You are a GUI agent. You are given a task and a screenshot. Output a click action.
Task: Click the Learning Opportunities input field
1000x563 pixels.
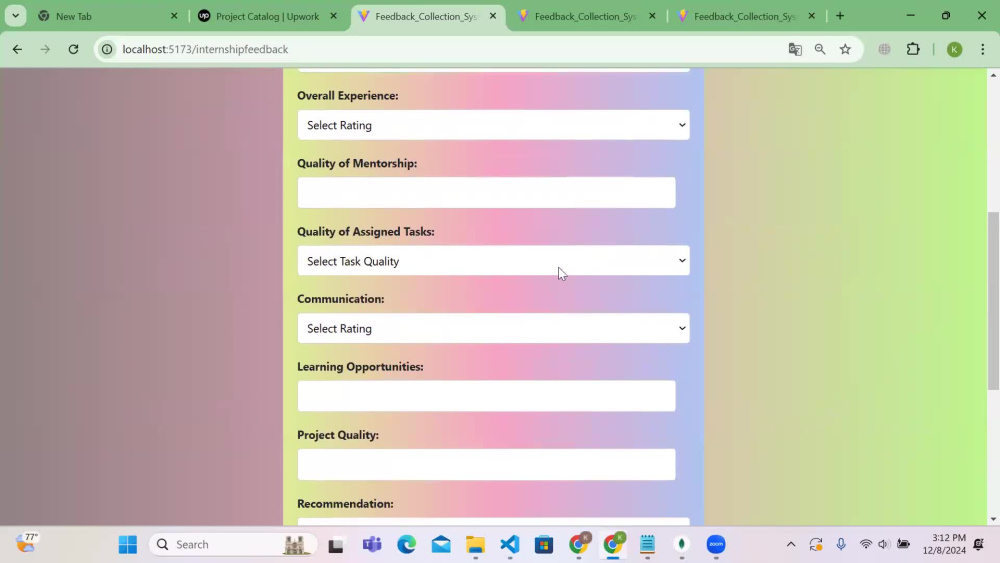point(486,396)
